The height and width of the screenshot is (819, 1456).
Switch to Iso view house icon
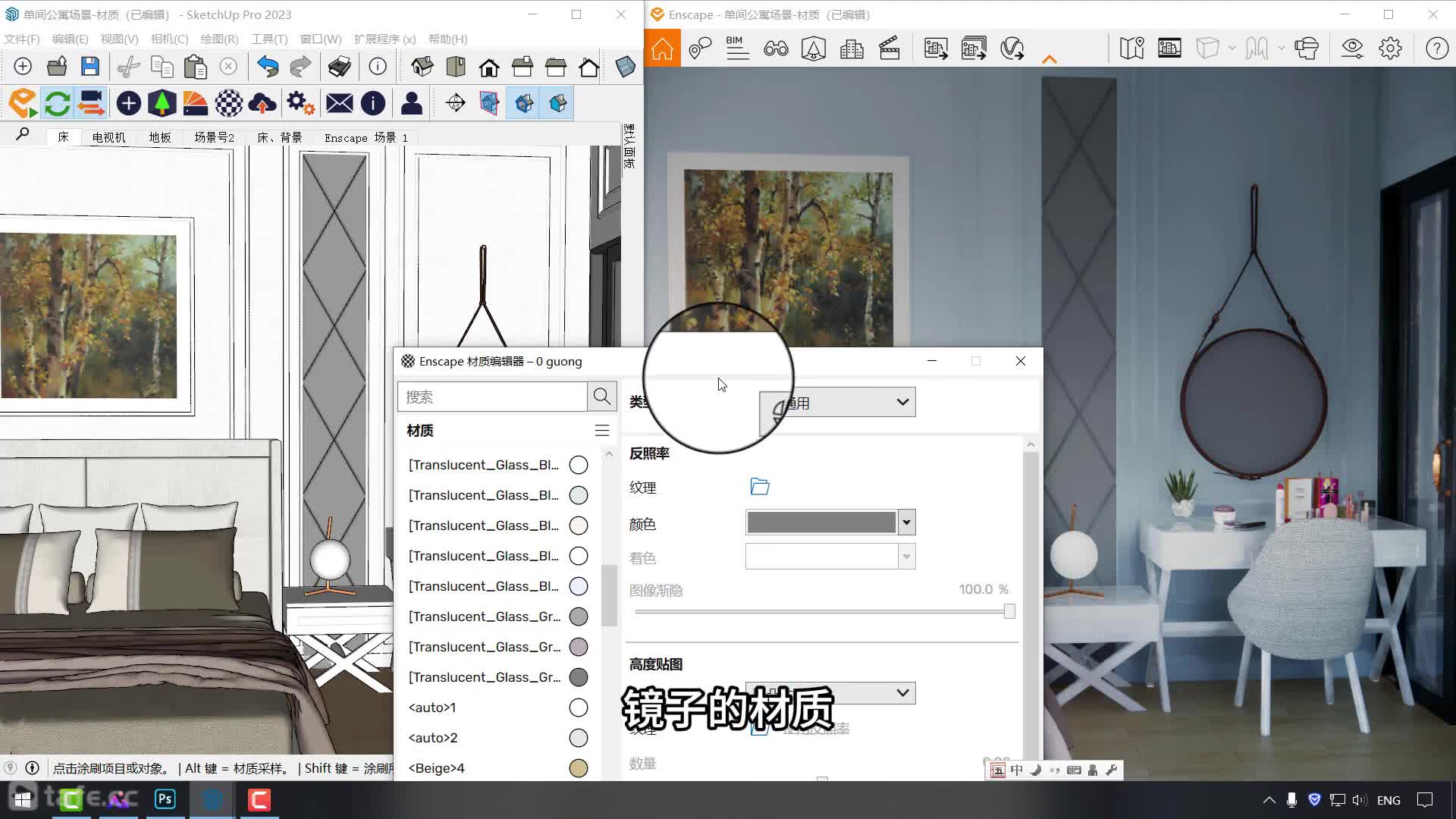422,67
